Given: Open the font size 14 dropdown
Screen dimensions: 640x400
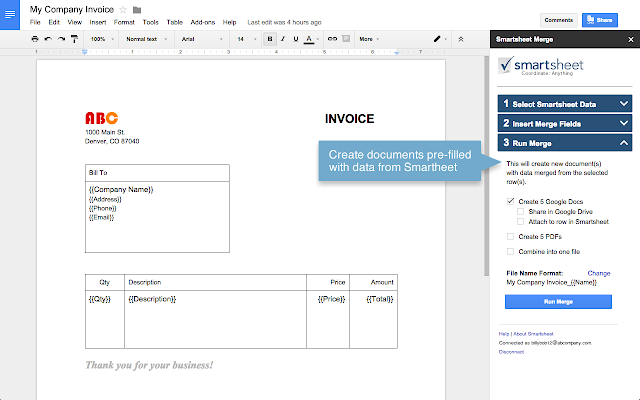Looking at the screenshot, I should 247,39.
